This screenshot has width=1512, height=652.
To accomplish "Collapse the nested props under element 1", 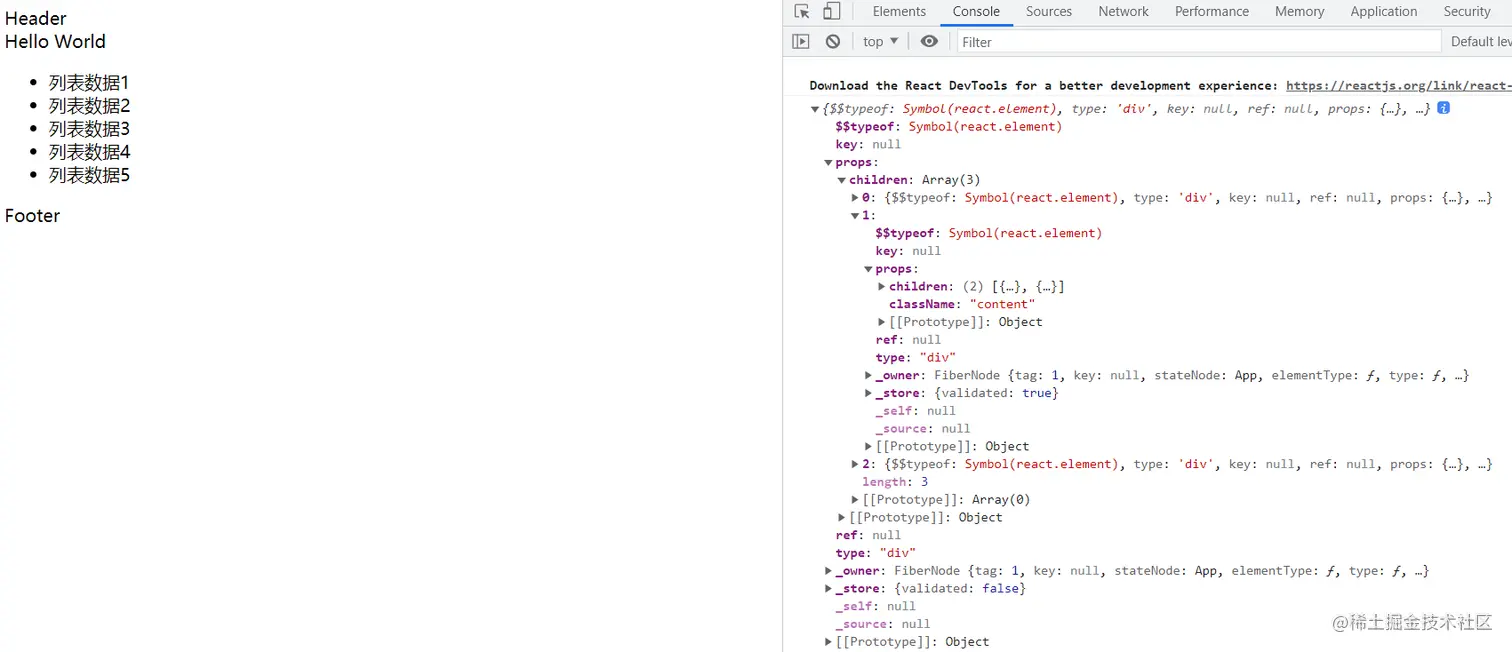I will pos(868,269).
